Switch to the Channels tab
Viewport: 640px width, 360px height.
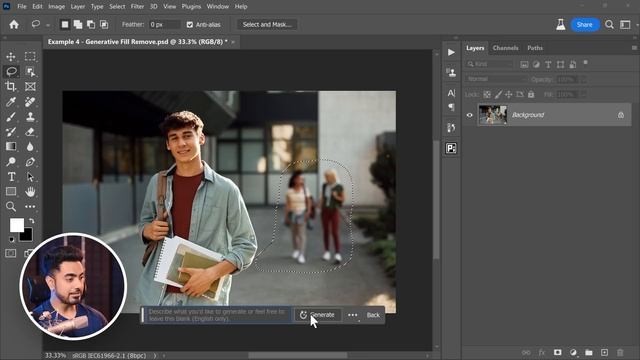505,48
